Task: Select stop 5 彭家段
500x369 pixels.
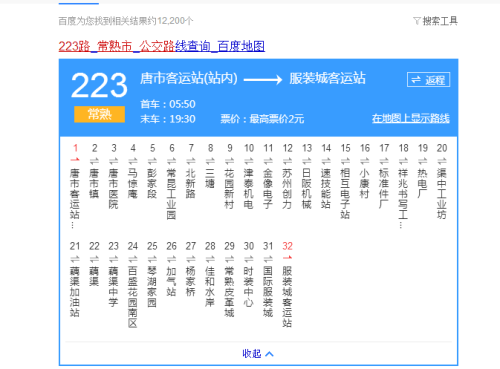Action: 152,183
